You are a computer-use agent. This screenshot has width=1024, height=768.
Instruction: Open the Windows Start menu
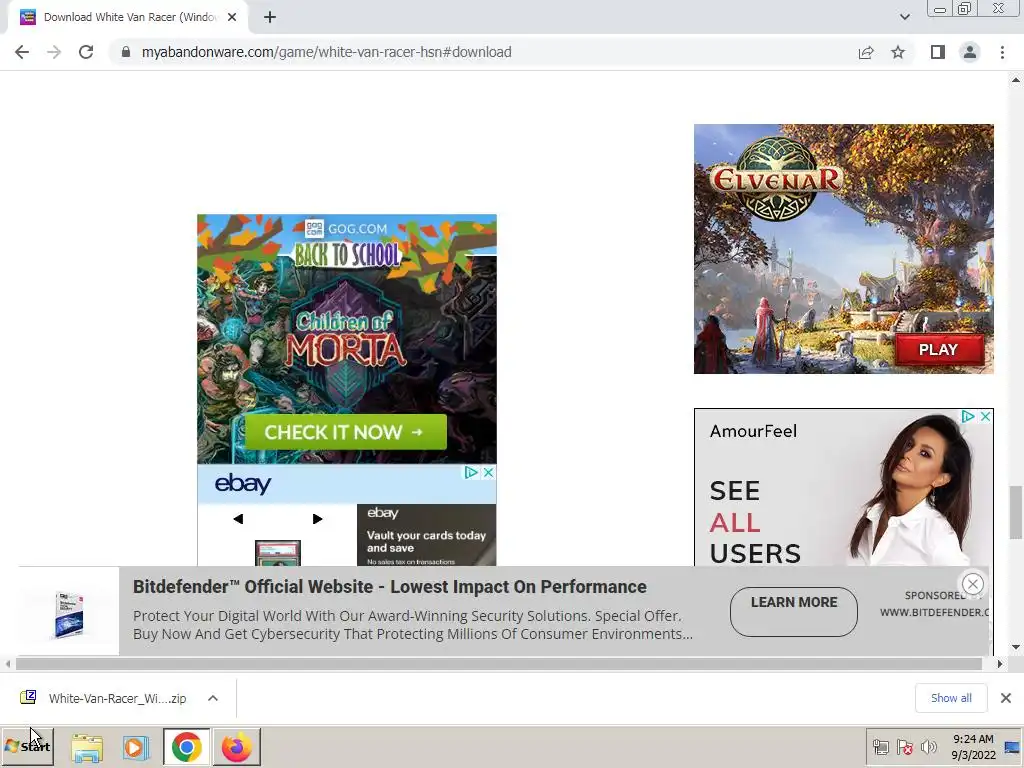click(x=27, y=746)
